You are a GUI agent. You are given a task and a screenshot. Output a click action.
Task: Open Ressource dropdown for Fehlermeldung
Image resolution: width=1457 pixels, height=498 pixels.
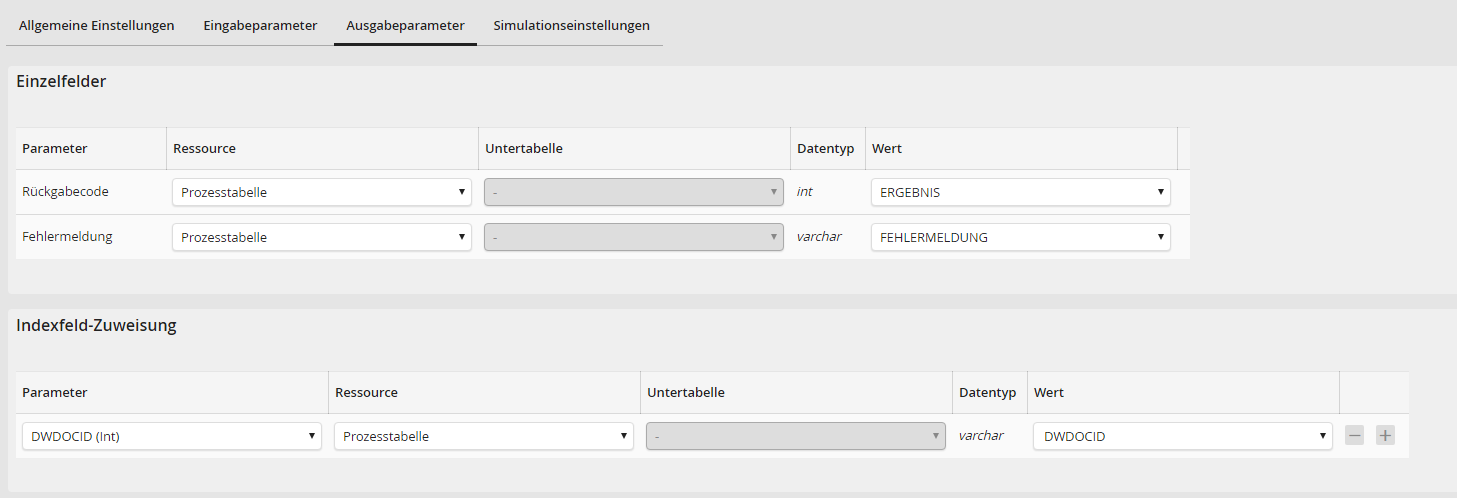point(321,237)
